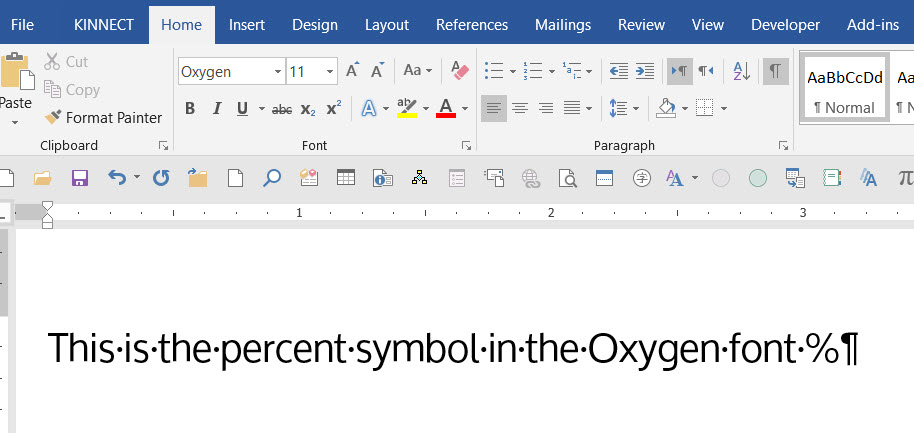Increase font size with Grow Font
The height and width of the screenshot is (433, 914).
coord(353,71)
